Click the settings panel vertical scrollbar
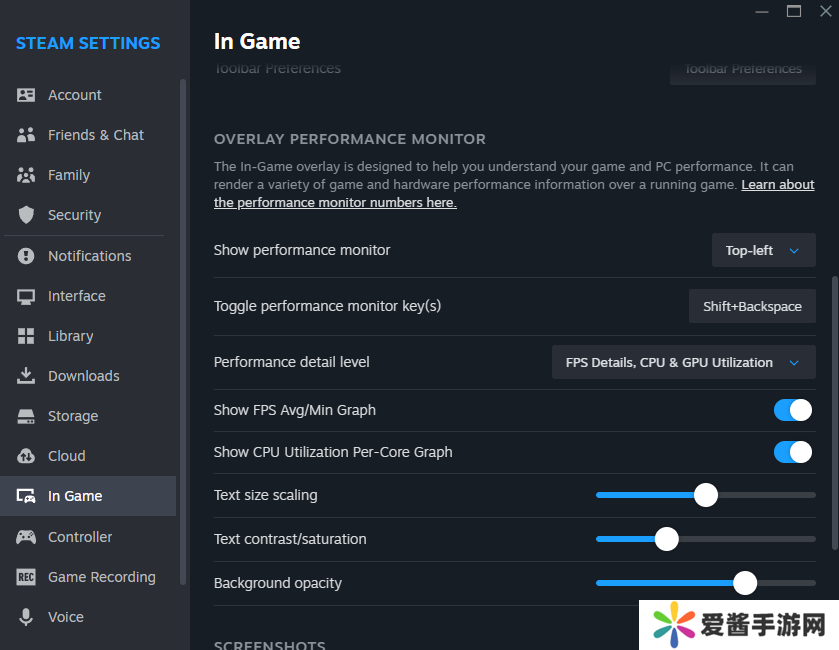The height and width of the screenshot is (650, 839). (835, 410)
